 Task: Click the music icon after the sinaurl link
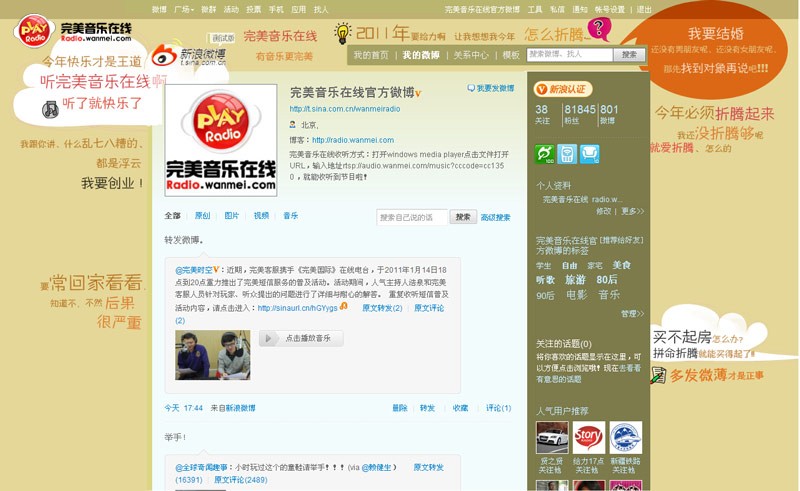(x=344, y=307)
